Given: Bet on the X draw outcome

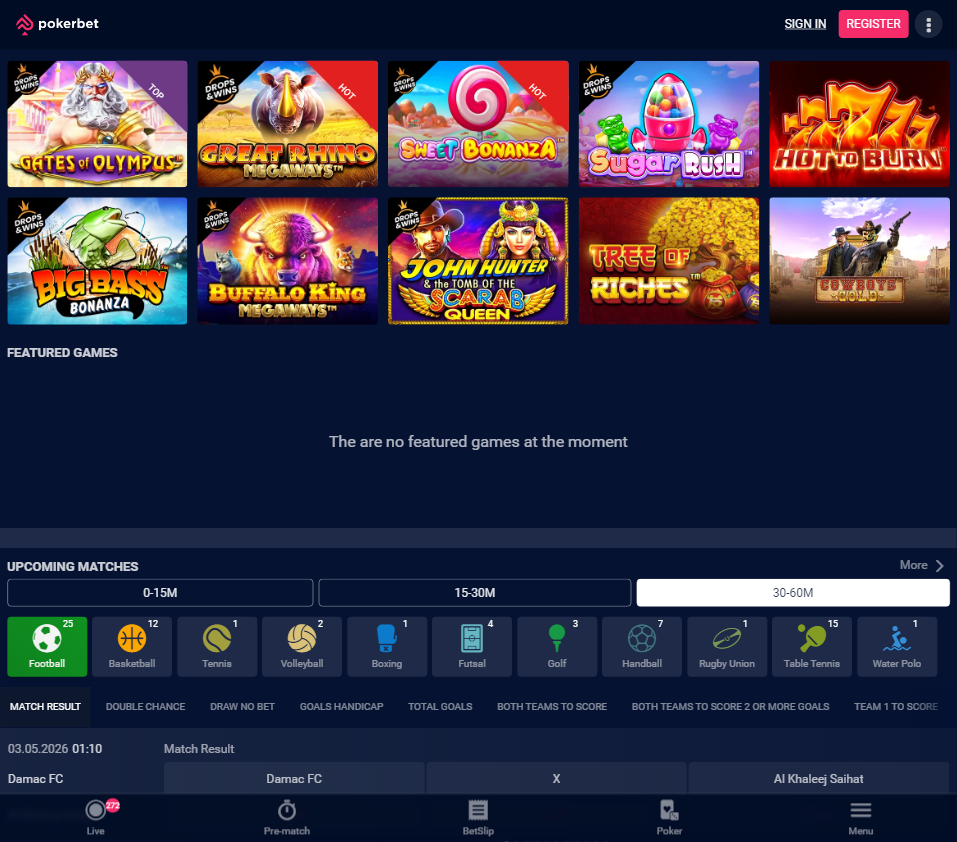Looking at the screenshot, I should [x=556, y=779].
